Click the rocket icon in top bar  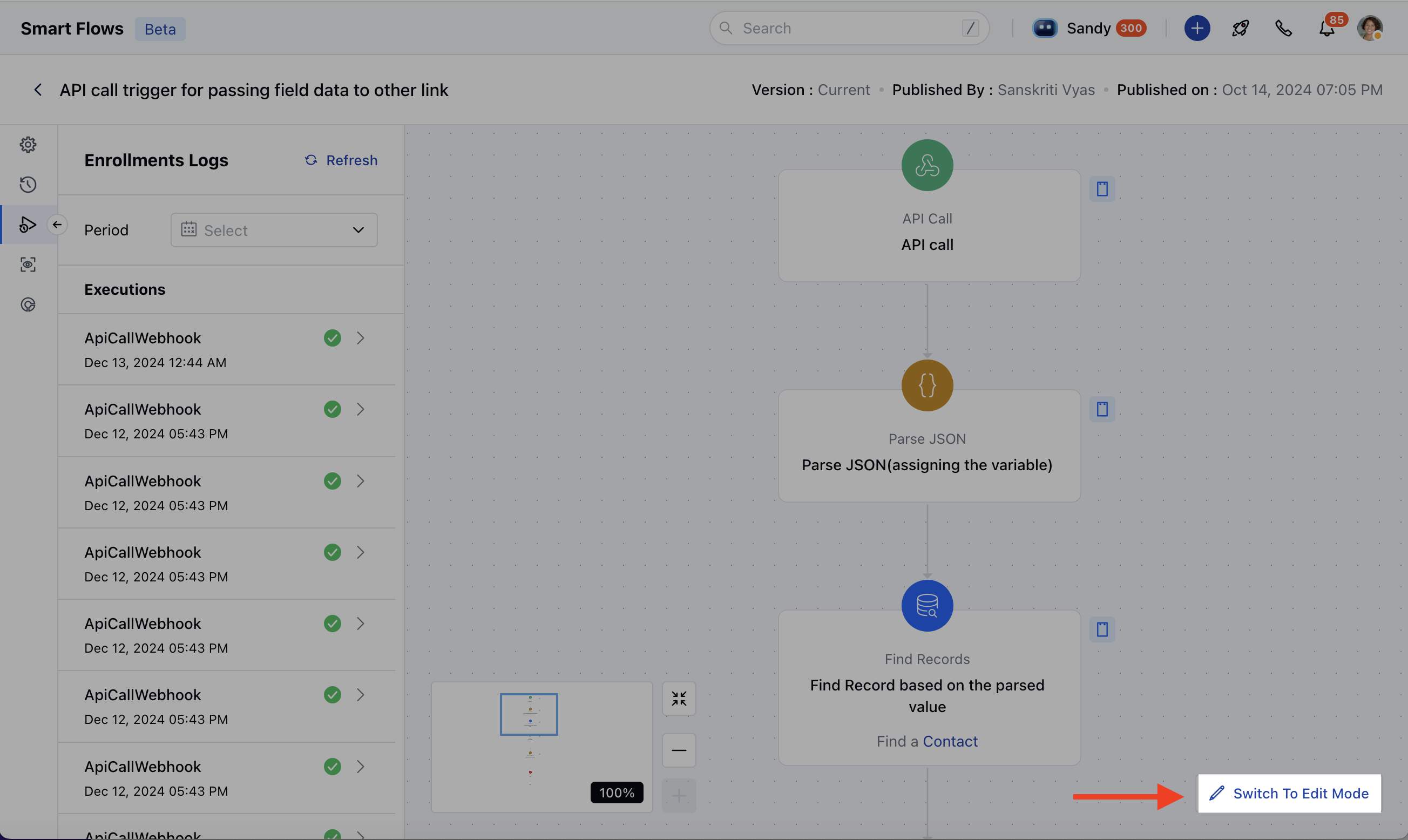pyautogui.click(x=1240, y=28)
